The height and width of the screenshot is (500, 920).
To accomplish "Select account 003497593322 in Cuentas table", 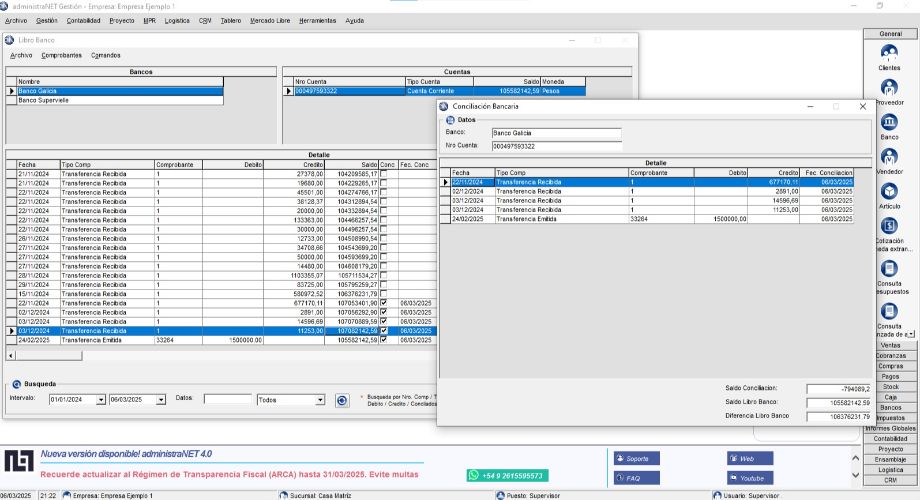I will (x=435, y=91).
